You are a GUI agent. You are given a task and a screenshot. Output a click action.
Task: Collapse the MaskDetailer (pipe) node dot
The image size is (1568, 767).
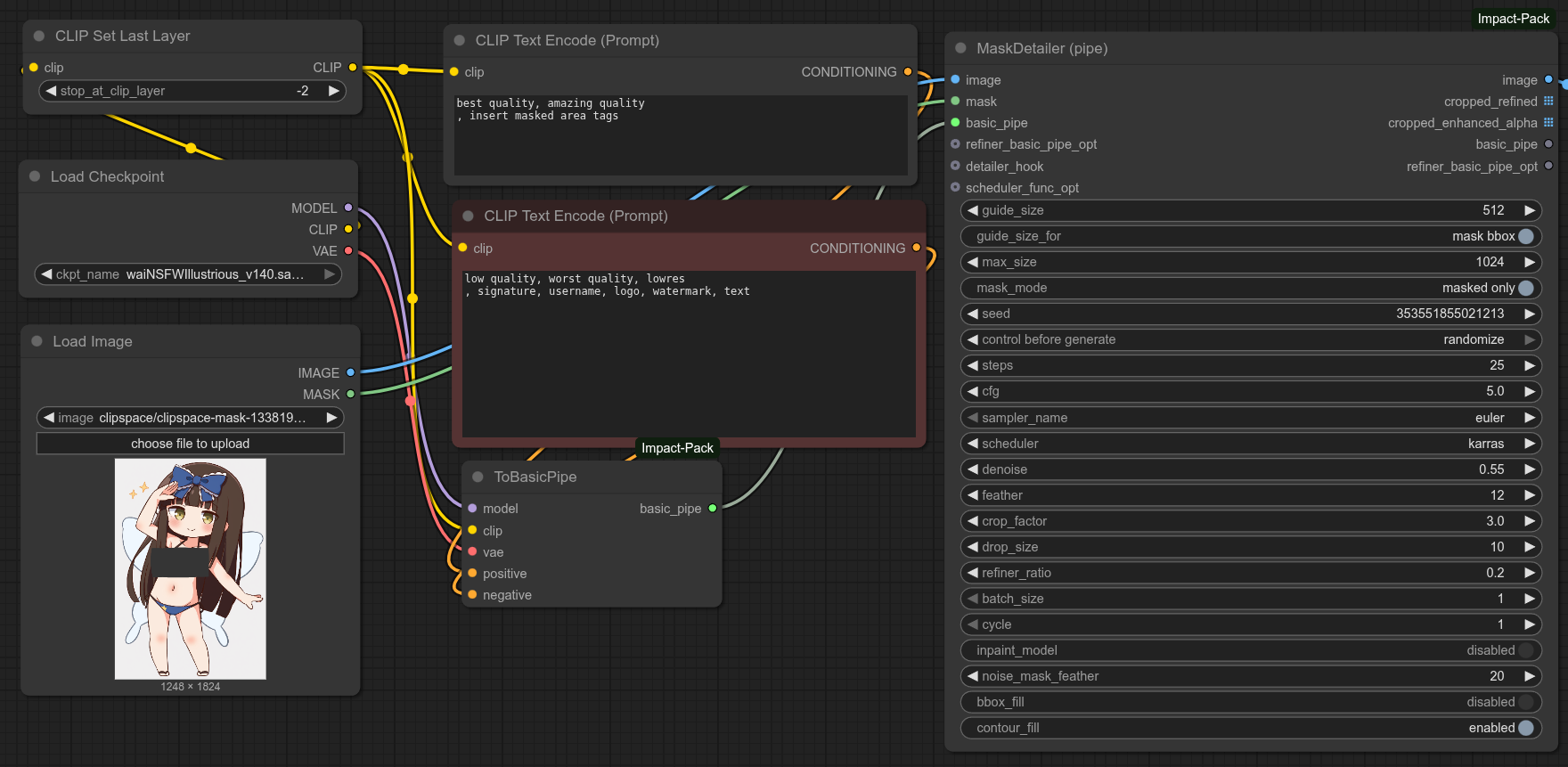(960, 48)
